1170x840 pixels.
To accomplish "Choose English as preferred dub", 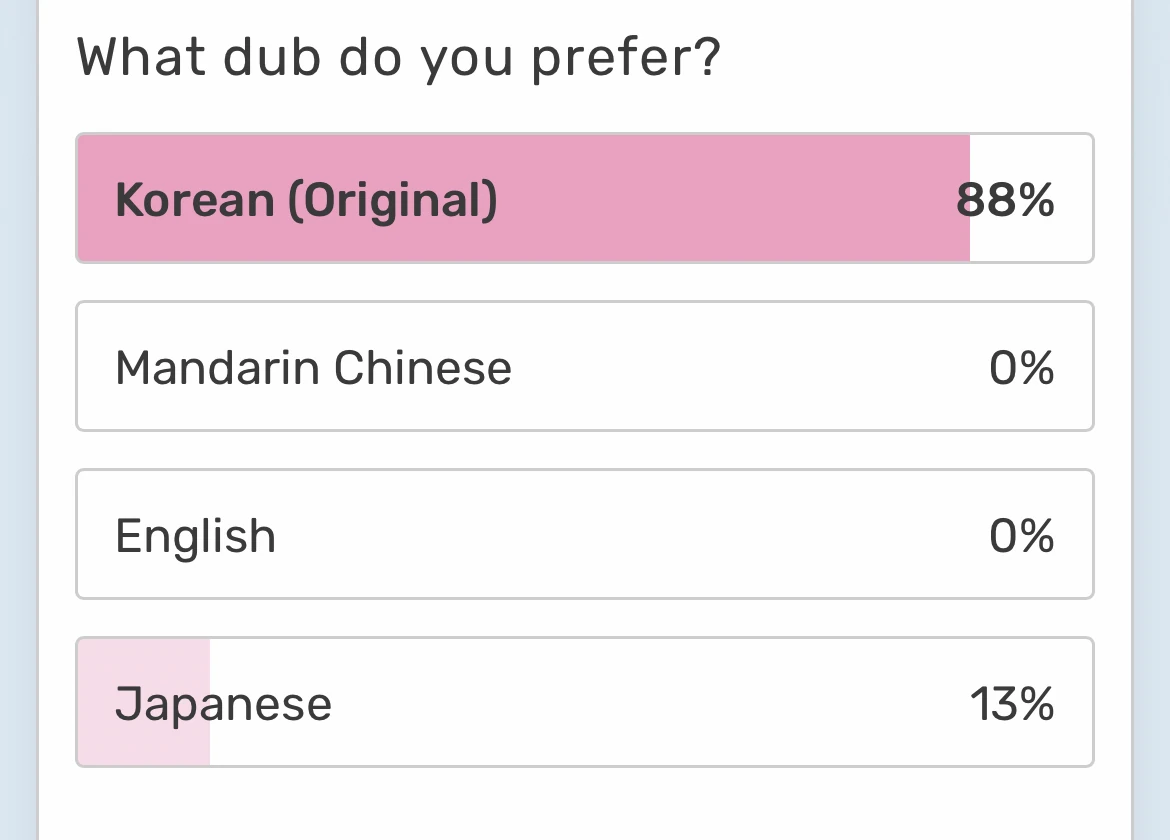I will [585, 534].
